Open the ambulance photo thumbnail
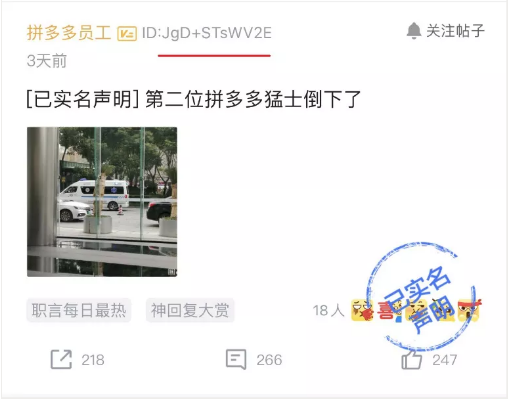This screenshot has width=512, height=406. point(102,202)
